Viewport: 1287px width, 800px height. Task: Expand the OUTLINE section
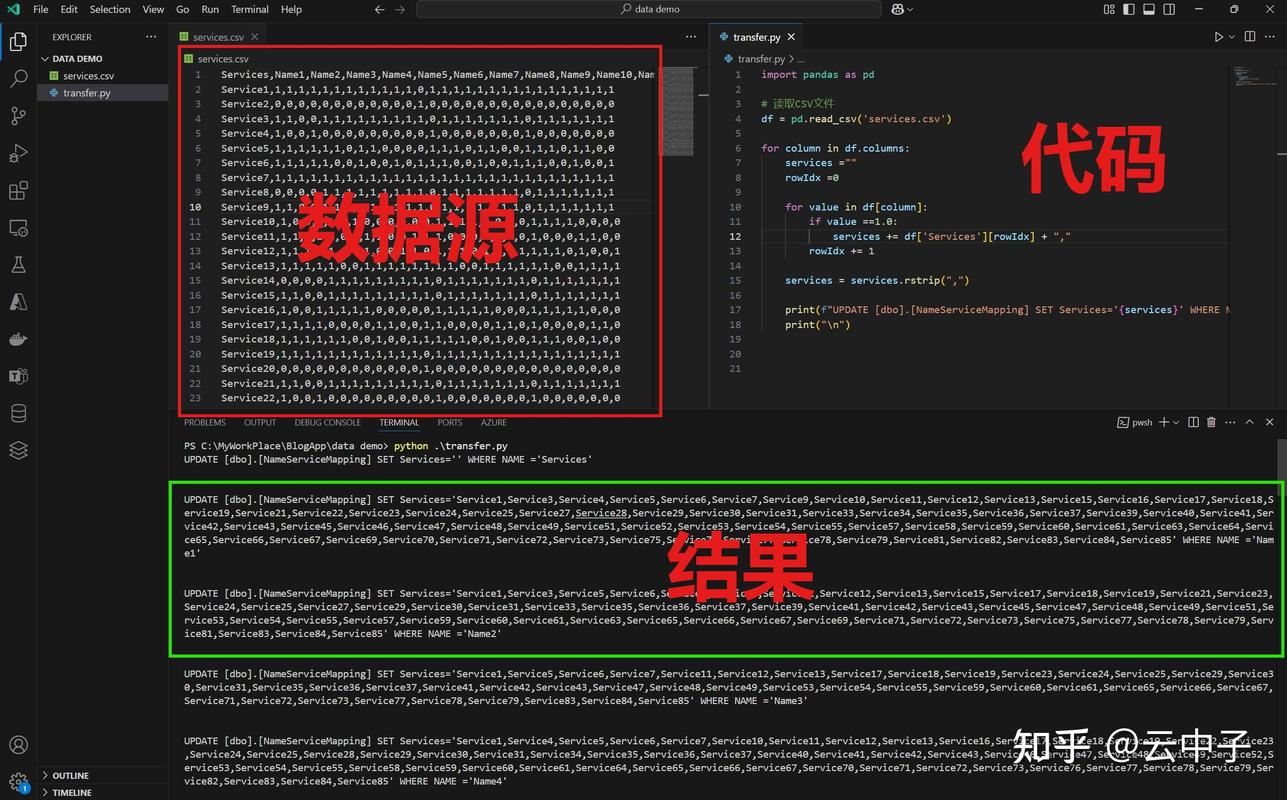[x=70, y=775]
